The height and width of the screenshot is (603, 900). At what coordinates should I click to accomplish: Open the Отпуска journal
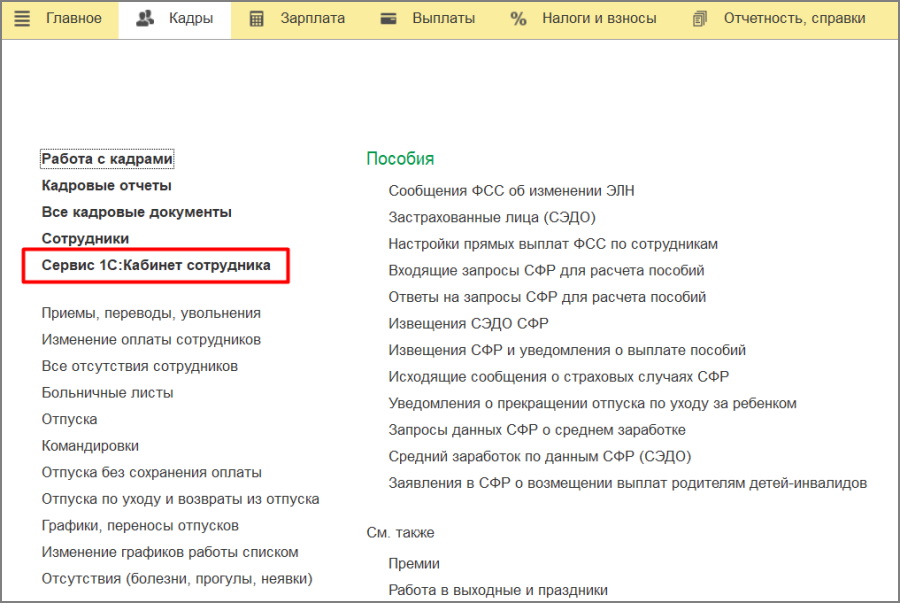(x=69, y=419)
